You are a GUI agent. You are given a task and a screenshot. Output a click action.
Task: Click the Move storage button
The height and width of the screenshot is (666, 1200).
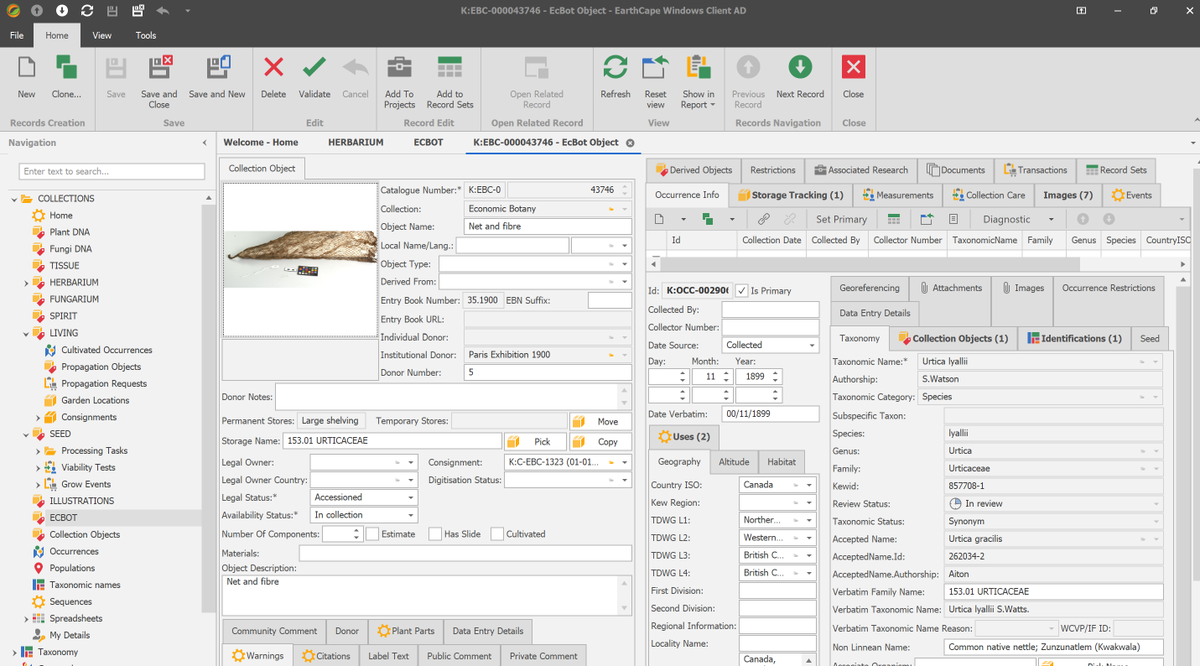(x=601, y=421)
